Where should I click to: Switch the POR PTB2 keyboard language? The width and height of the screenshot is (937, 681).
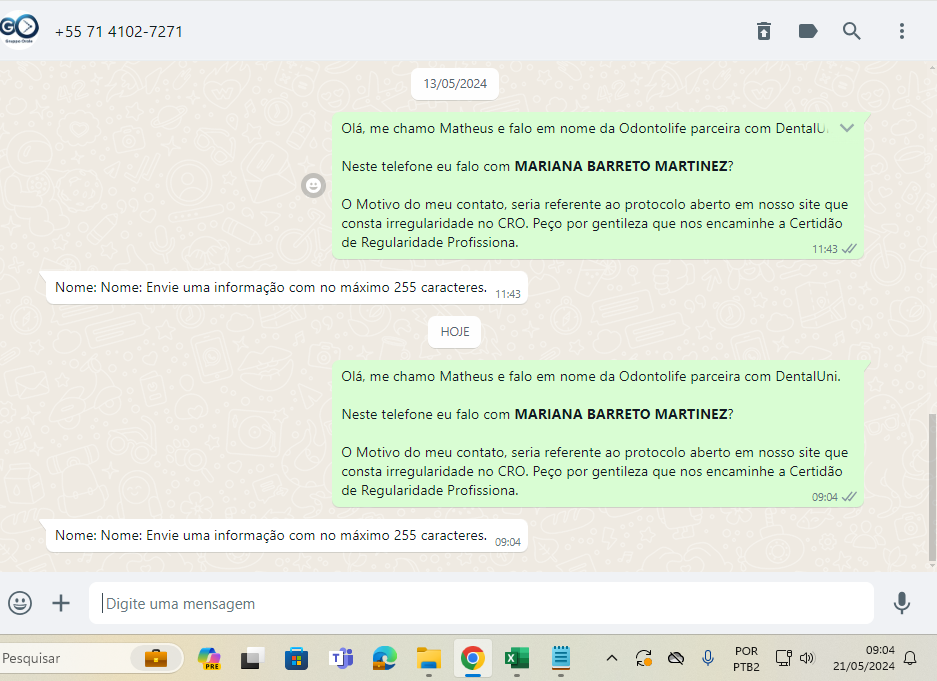(746, 658)
